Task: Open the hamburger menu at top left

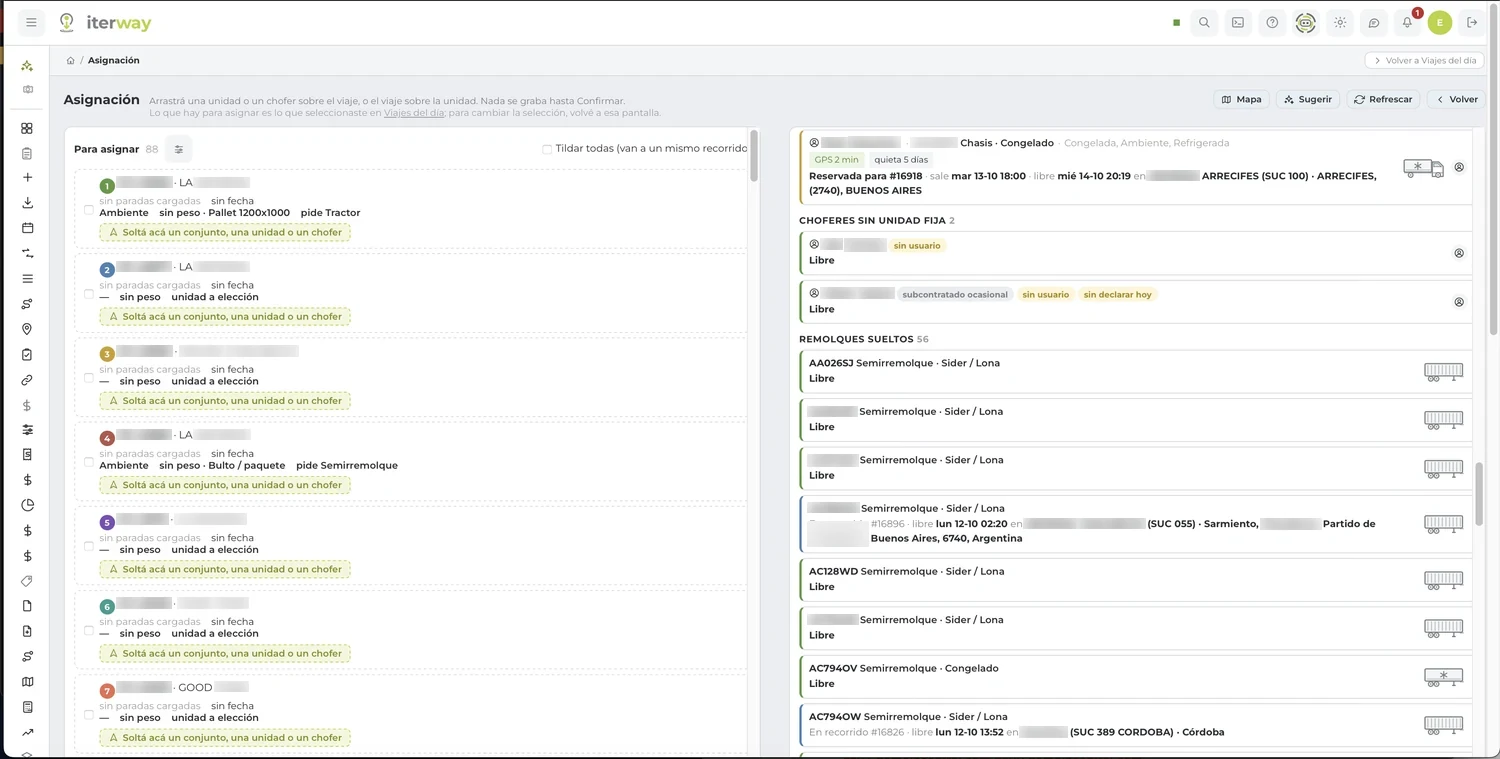Action: (31, 22)
